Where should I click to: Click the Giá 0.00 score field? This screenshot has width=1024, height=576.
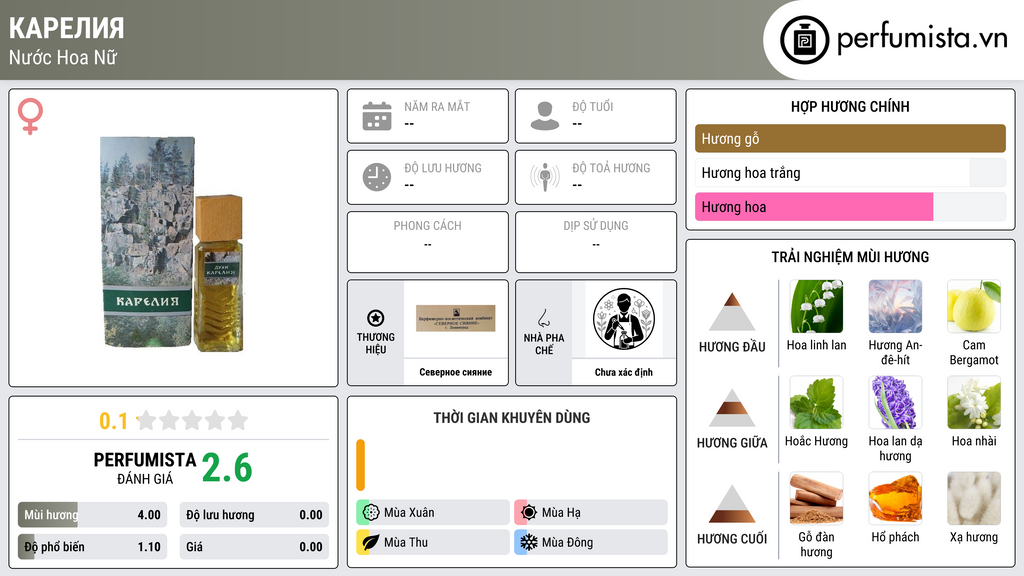pos(254,547)
